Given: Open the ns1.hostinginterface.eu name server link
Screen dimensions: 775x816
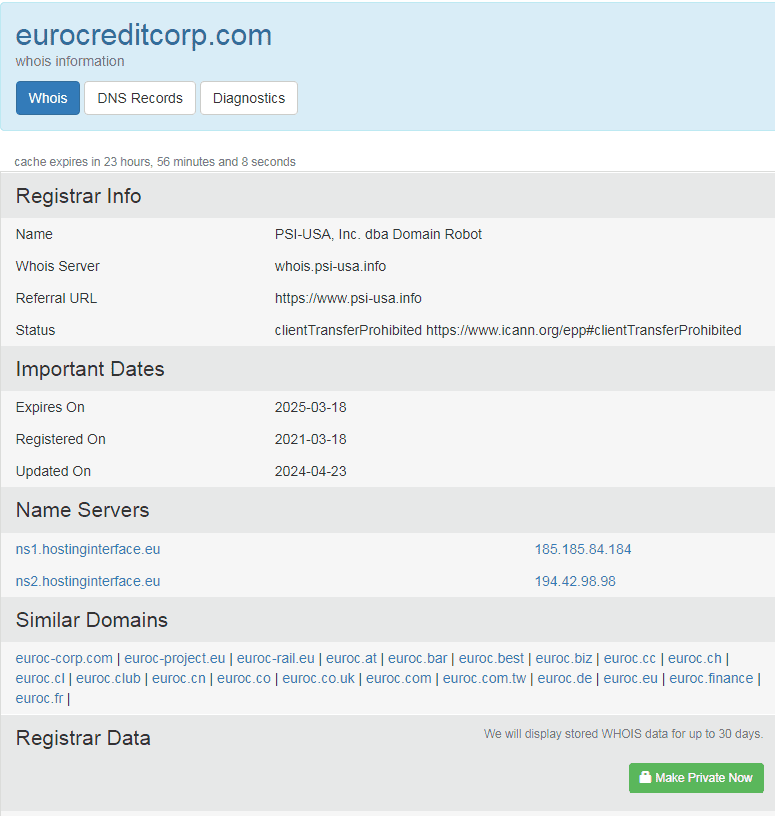Looking at the screenshot, I should [88, 549].
